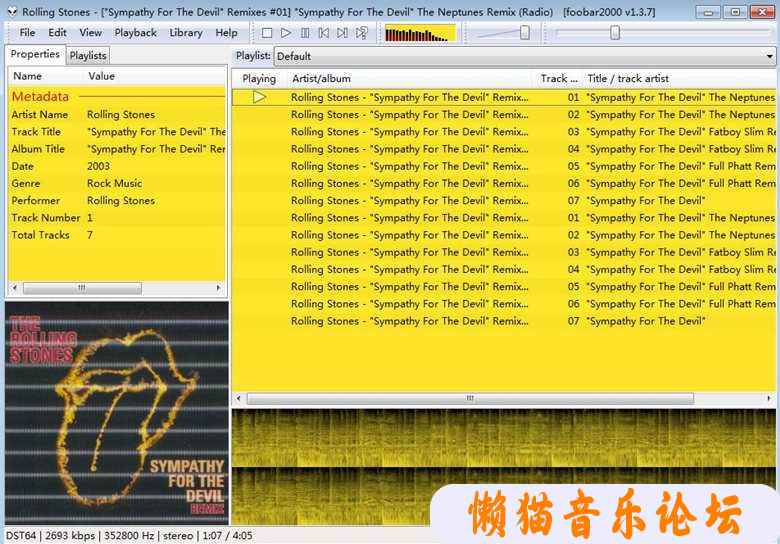Image resolution: width=780 pixels, height=544 pixels.
Task: Select the Track Title property row
Action: [x=117, y=132]
